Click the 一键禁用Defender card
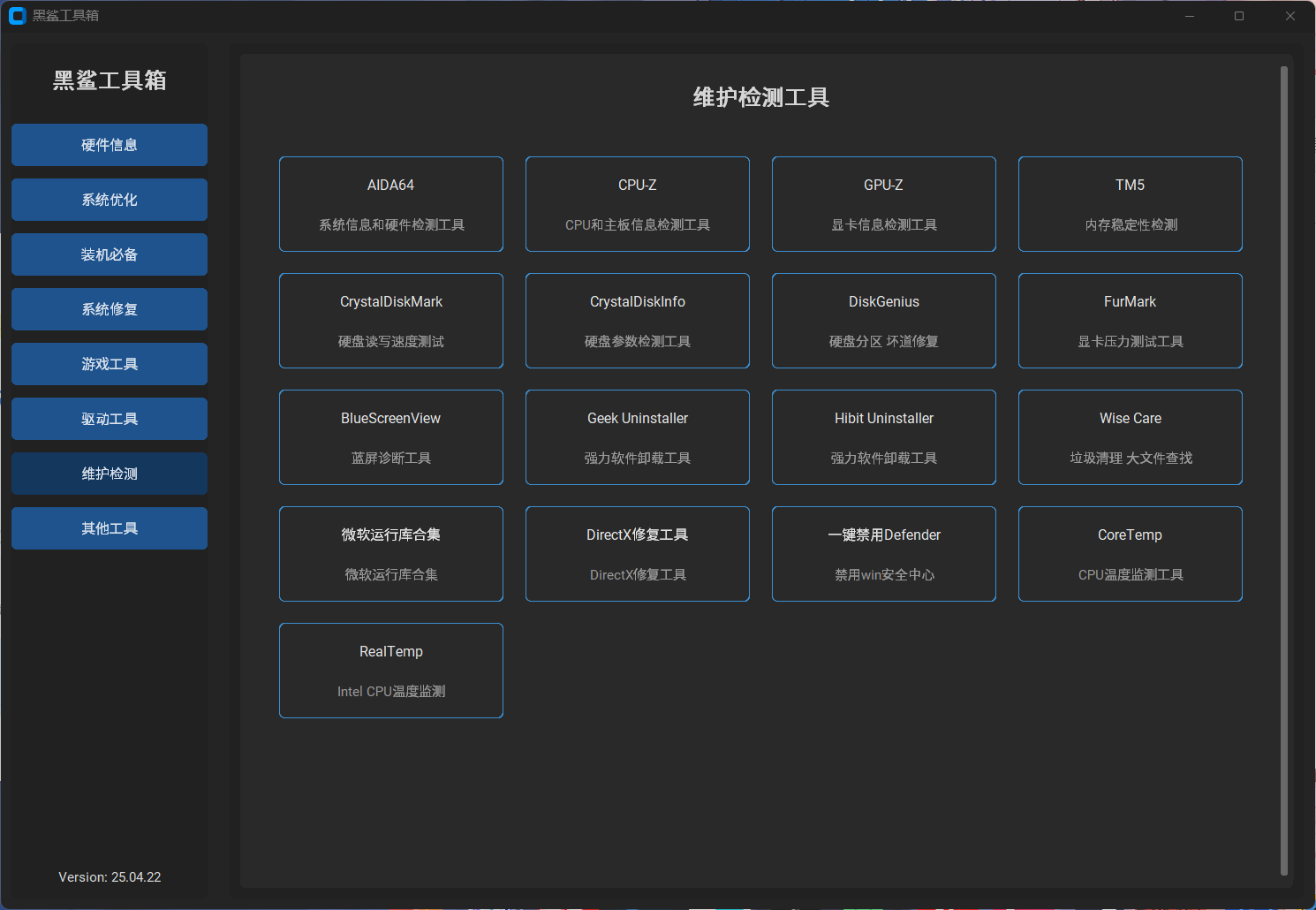Image resolution: width=1316 pixels, height=910 pixels. tap(884, 554)
